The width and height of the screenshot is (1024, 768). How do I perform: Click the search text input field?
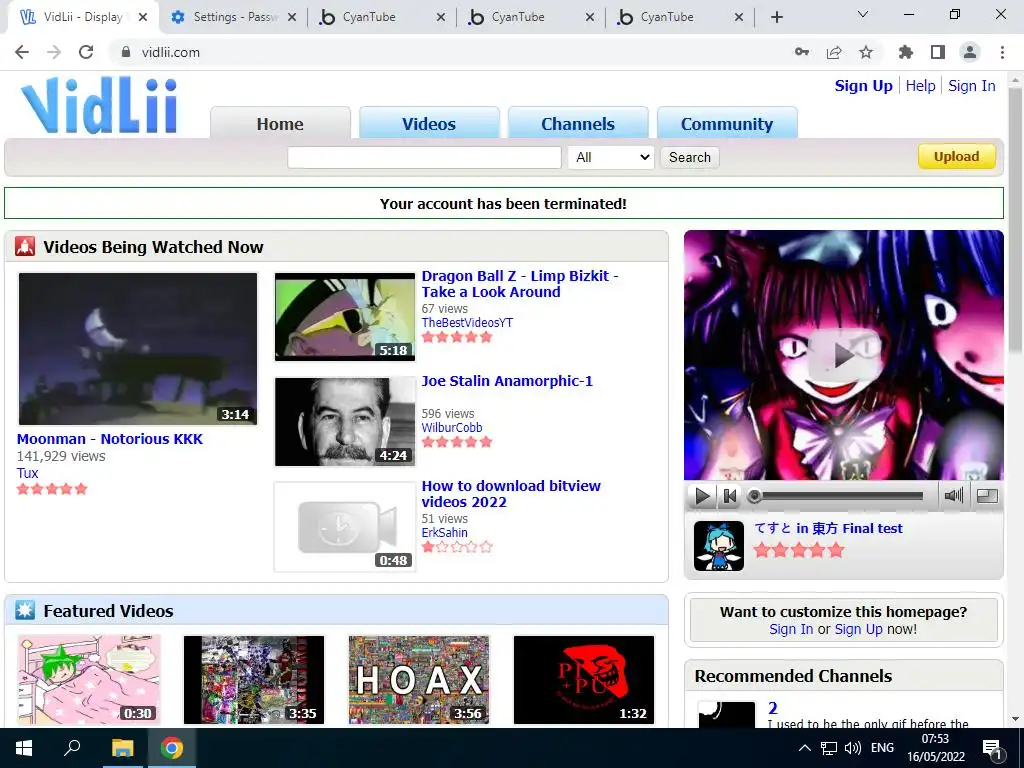click(x=424, y=157)
